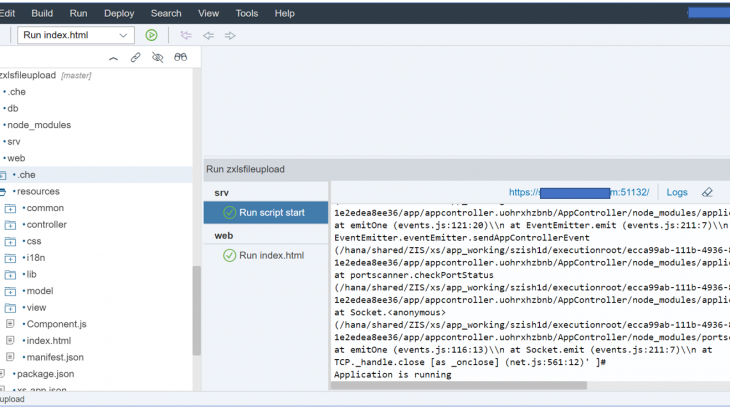This screenshot has height=410, width=730.
Task: Navigate back with the left arrow icon
Action: [208, 35]
